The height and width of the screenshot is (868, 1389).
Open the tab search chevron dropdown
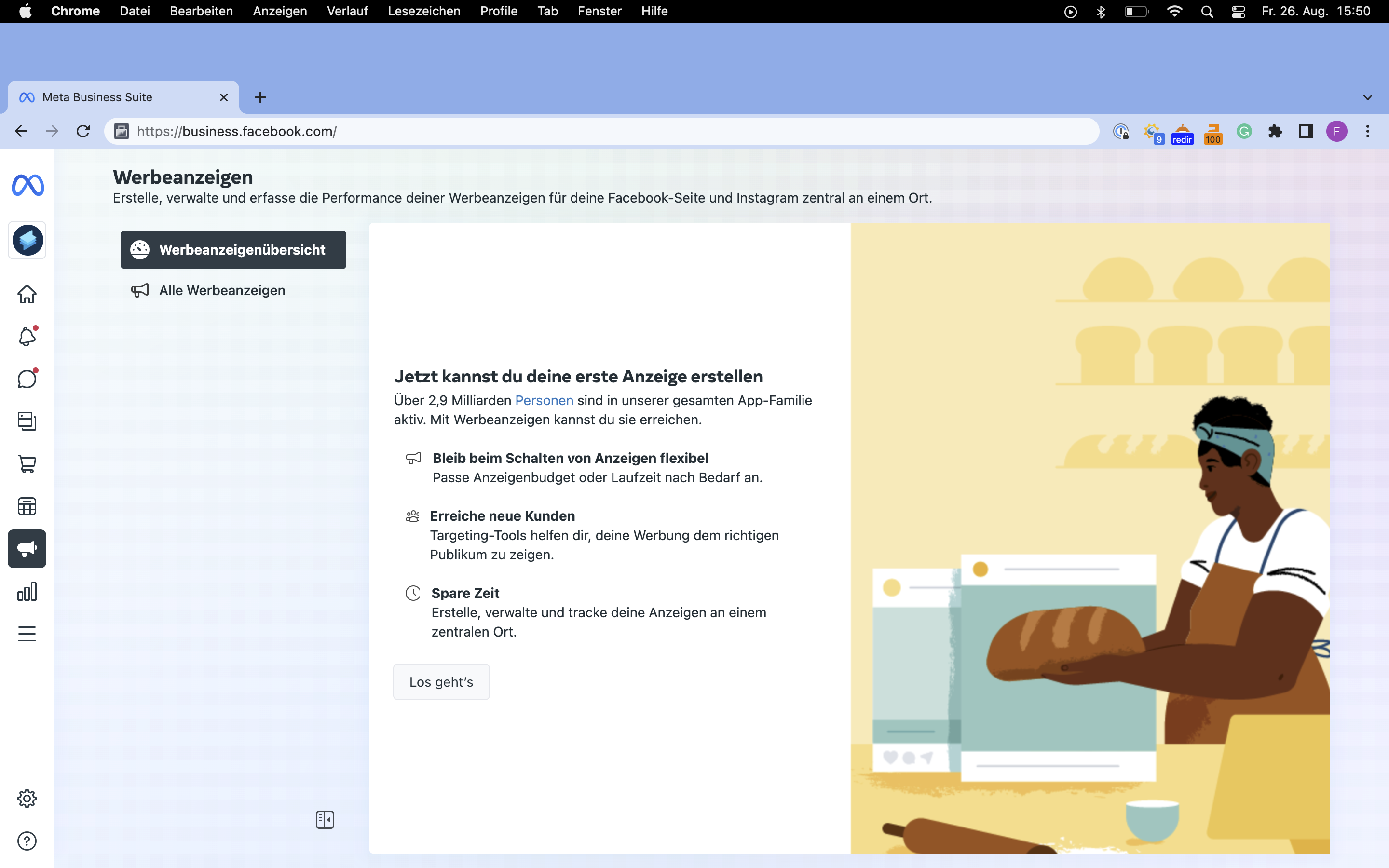pos(1367,97)
